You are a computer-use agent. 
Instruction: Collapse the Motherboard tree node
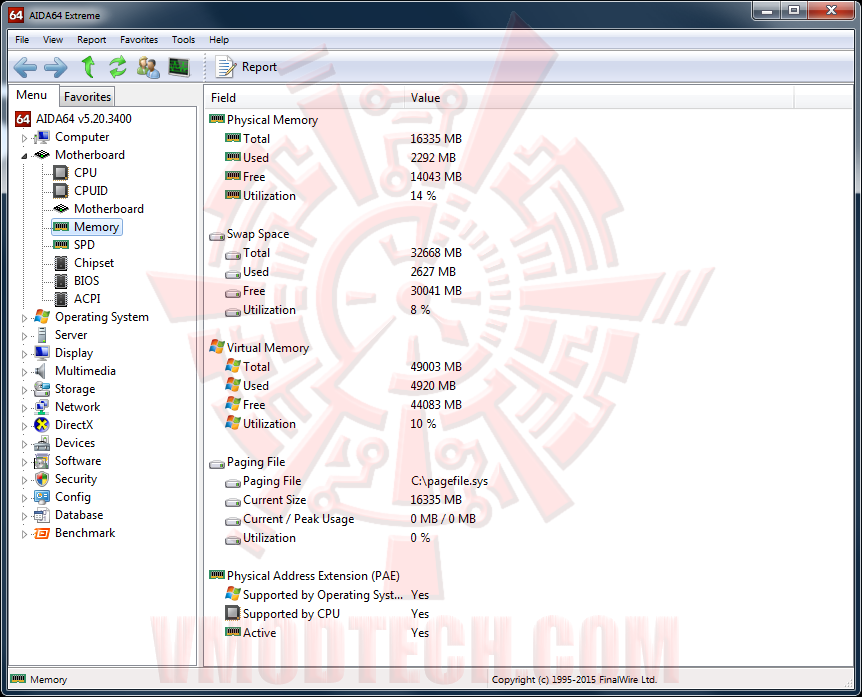click(x=24, y=156)
